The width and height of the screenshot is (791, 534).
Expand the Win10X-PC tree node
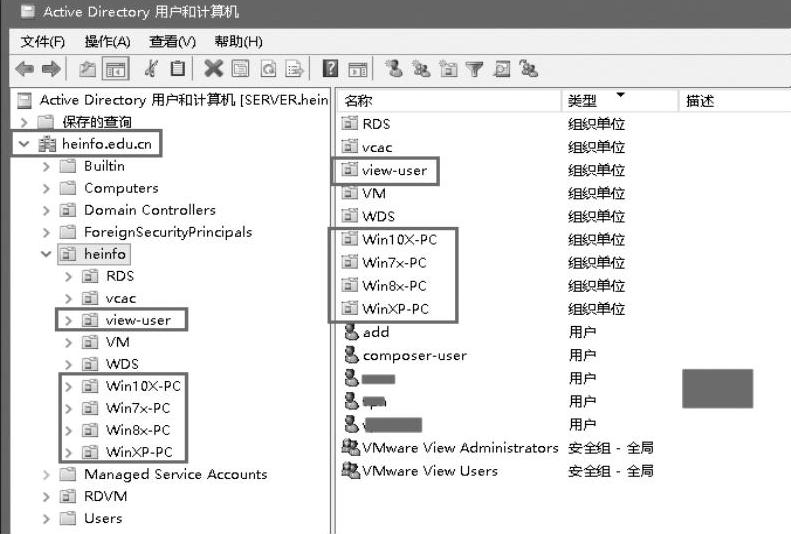[69, 386]
